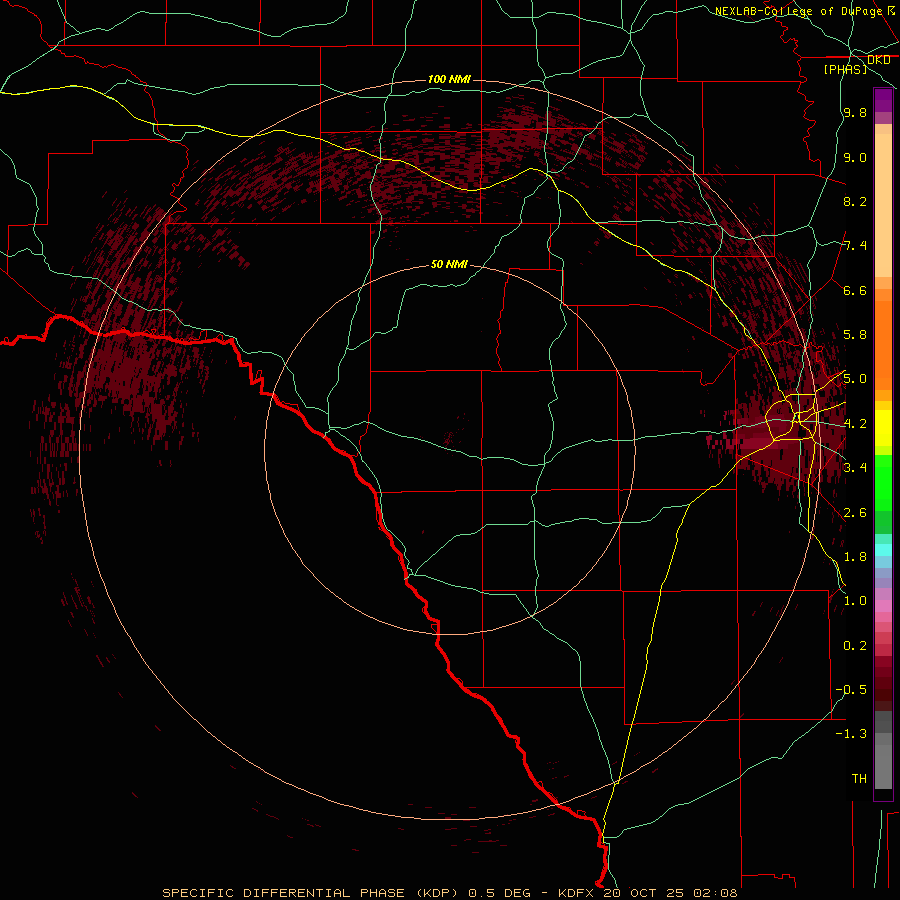The image size is (900, 900).
Task: Click the 9.0 scale value
Action: [x=855, y=157]
